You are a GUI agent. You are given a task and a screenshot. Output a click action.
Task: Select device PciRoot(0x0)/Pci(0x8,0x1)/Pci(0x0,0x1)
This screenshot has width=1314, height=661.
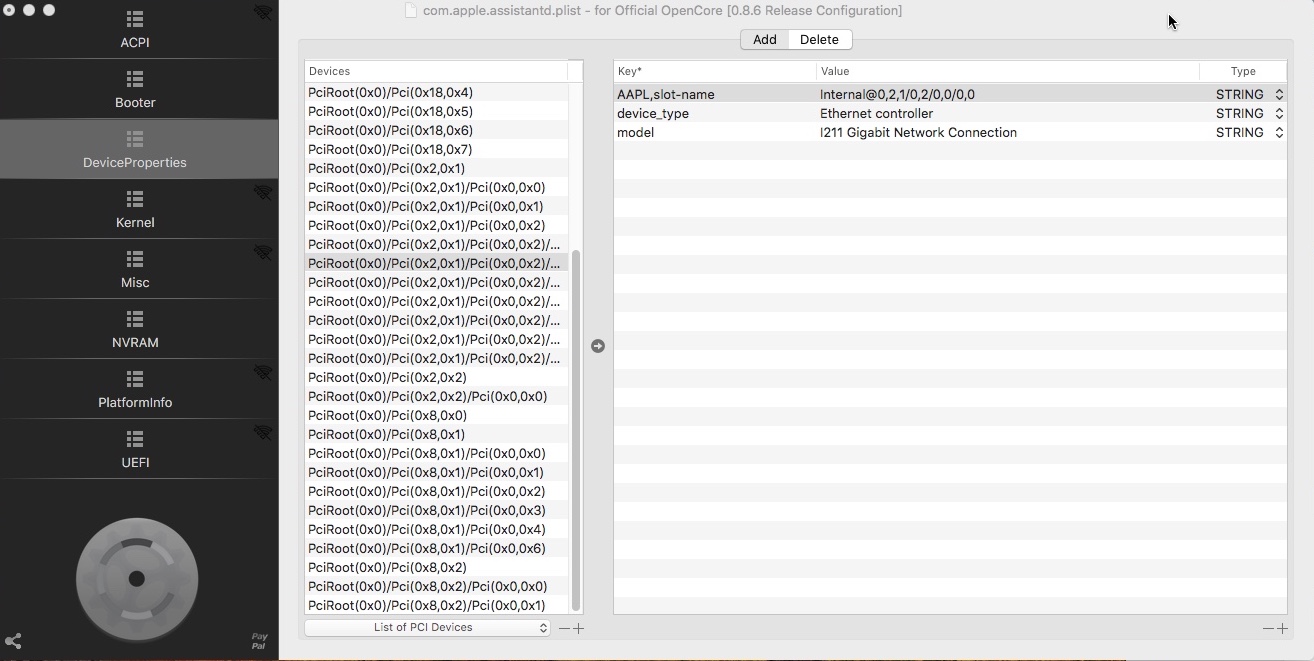[x=436, y=472]
